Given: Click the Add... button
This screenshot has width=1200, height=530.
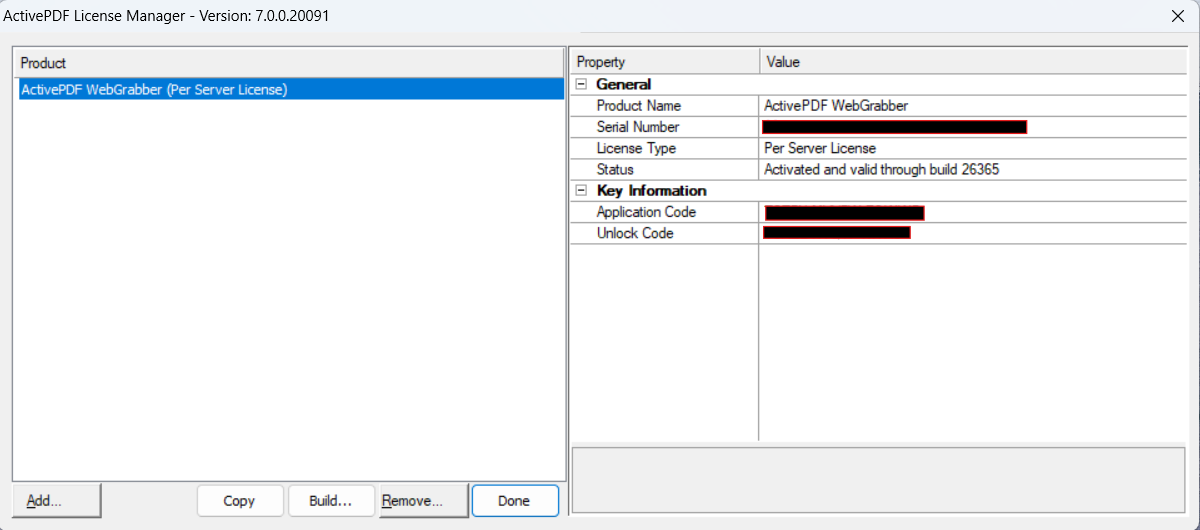Looking at the screenshot, I should (x=57, y=501).
